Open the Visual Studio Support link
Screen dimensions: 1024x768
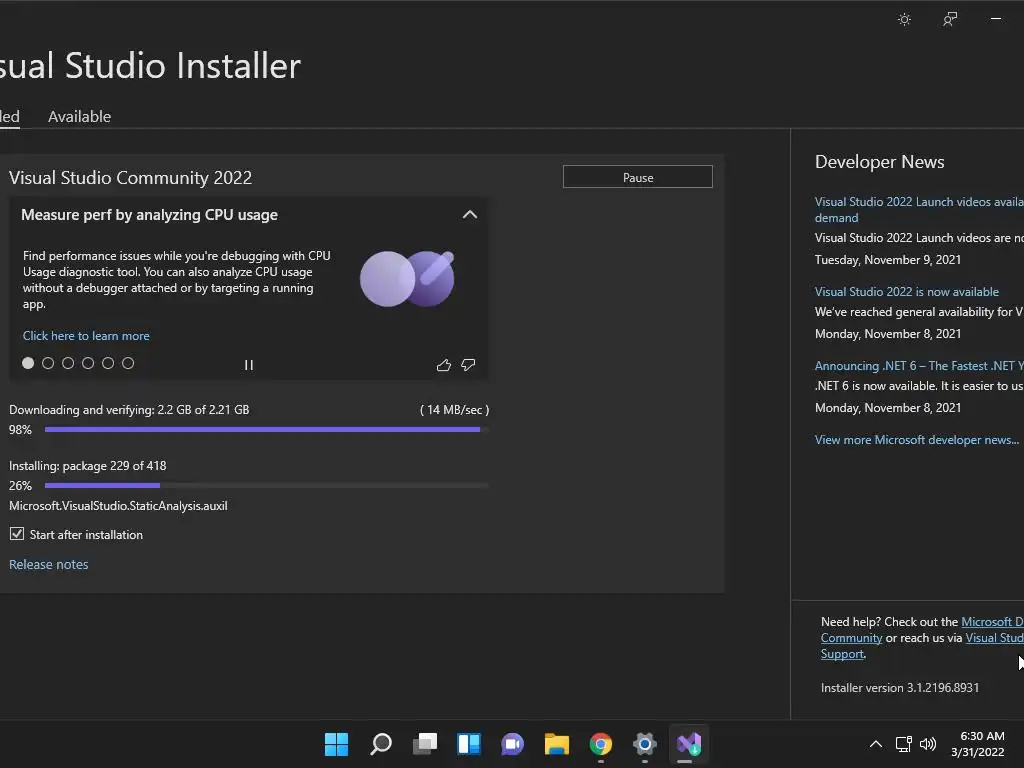(x=994, y=638)
